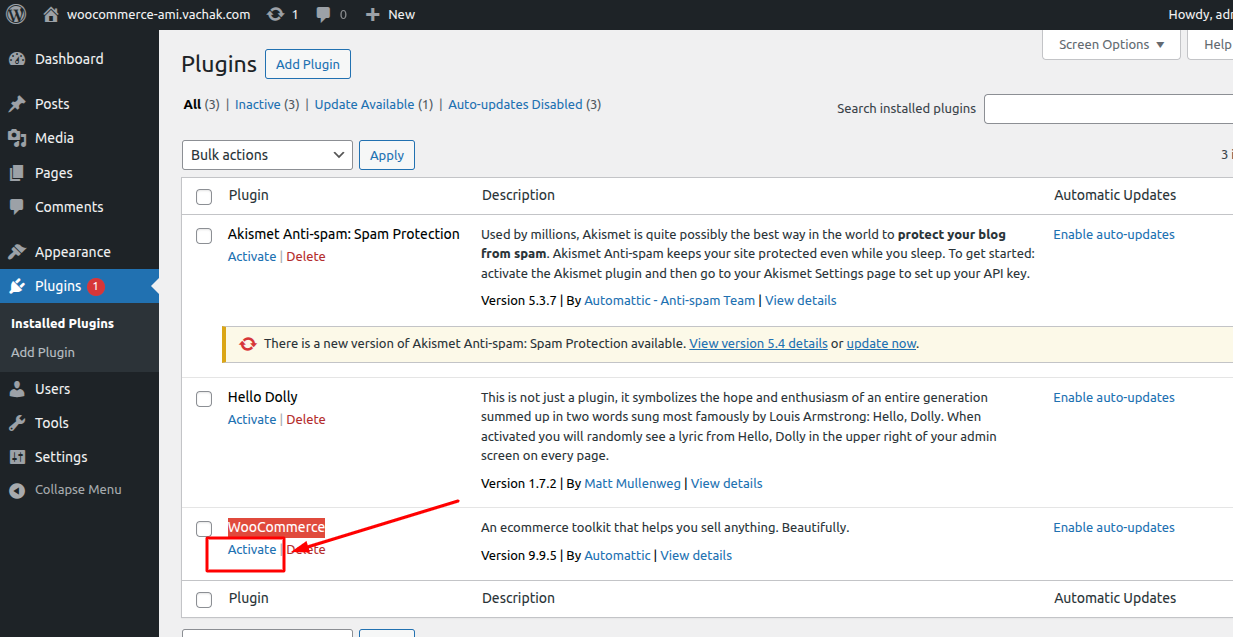
Task: Delete the Hello Dolly plugin
Action: click(x=306, y=419)
